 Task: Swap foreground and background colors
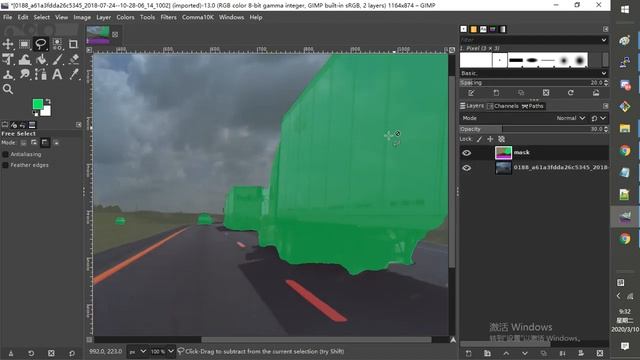(48, 101)
